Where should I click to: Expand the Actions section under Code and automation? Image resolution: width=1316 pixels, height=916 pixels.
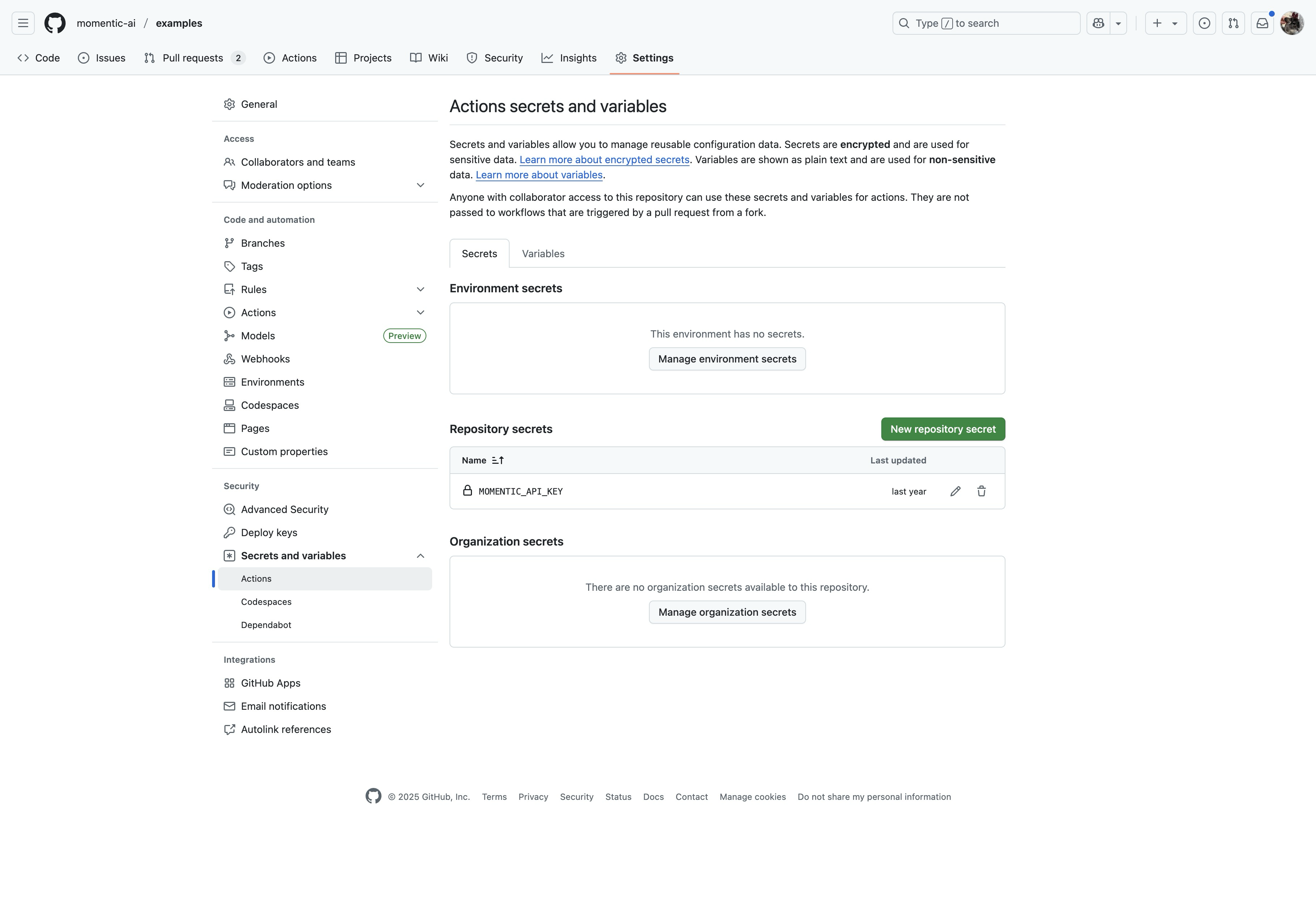[x=420, y=313]
